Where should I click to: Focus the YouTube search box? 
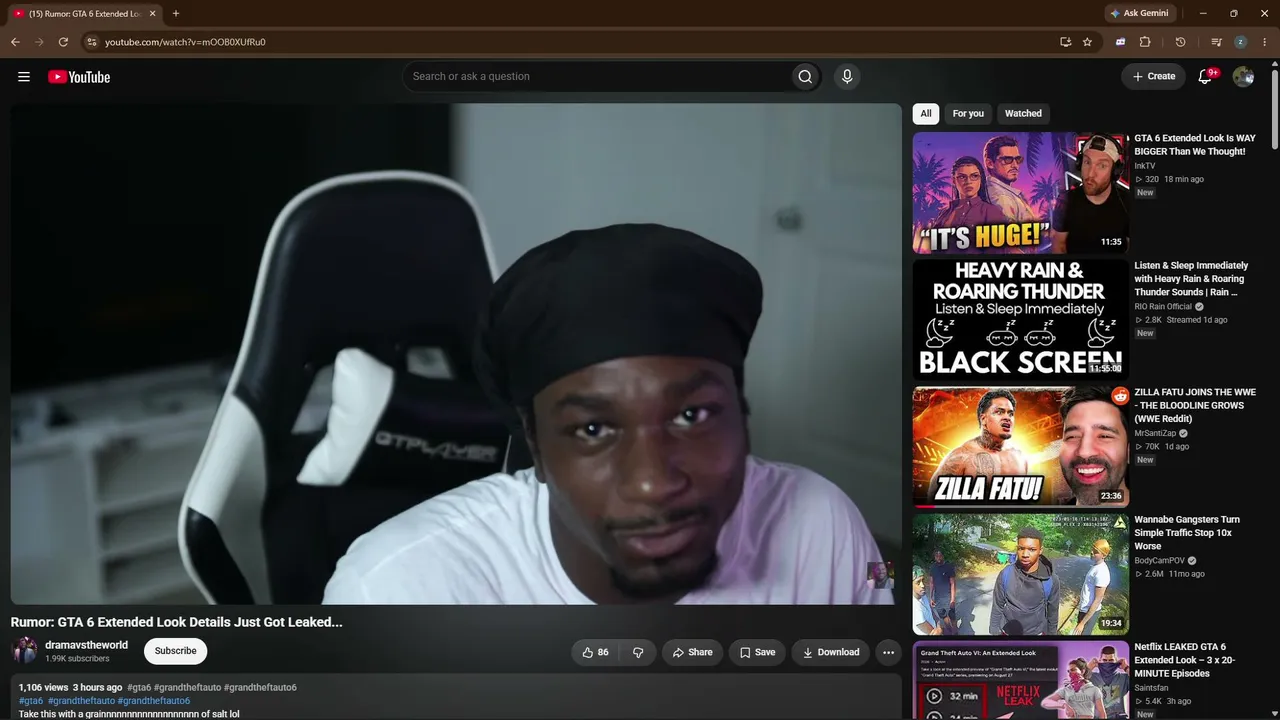pos(595,77)
